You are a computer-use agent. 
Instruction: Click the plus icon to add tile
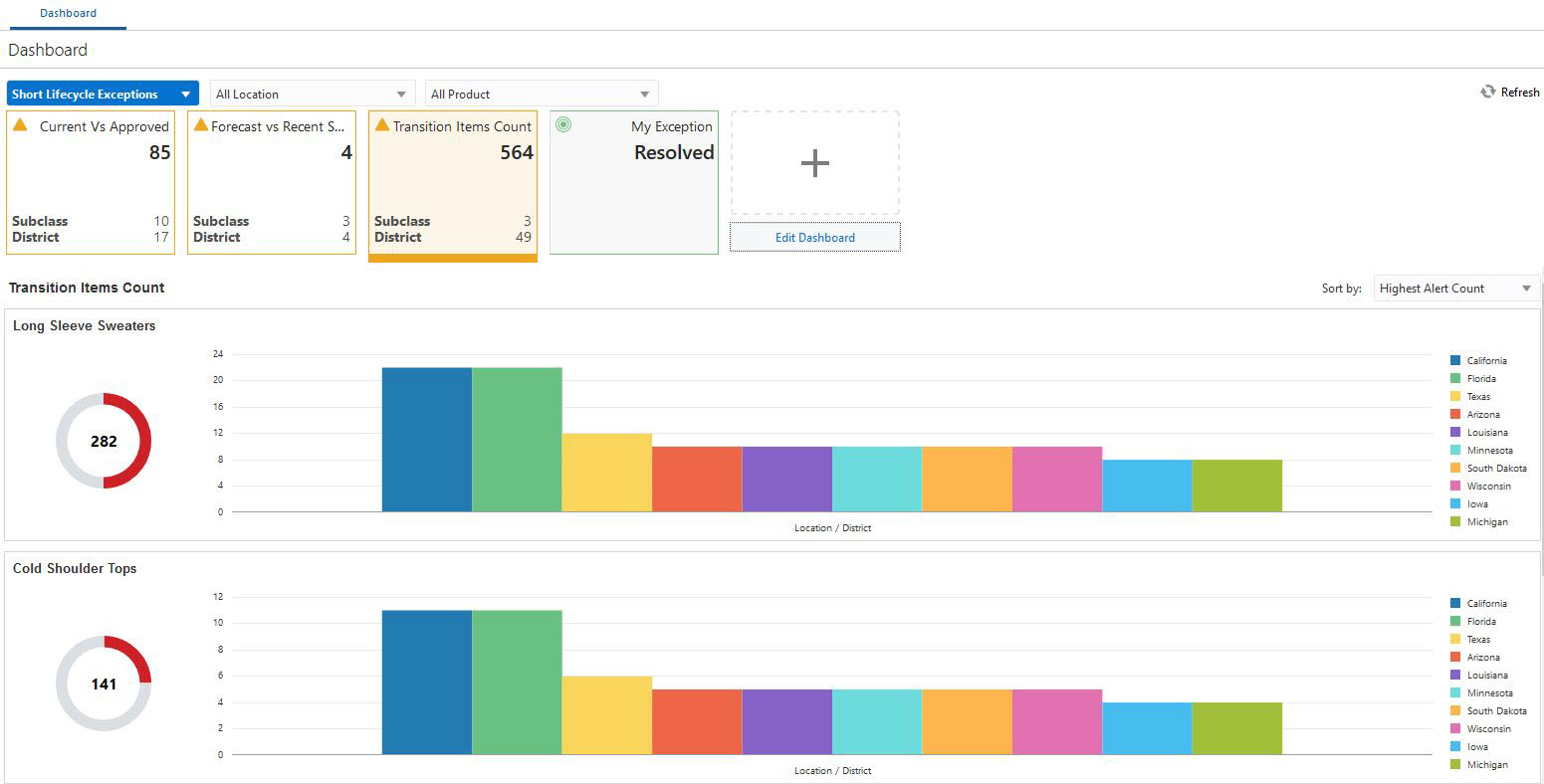[814, 163]
